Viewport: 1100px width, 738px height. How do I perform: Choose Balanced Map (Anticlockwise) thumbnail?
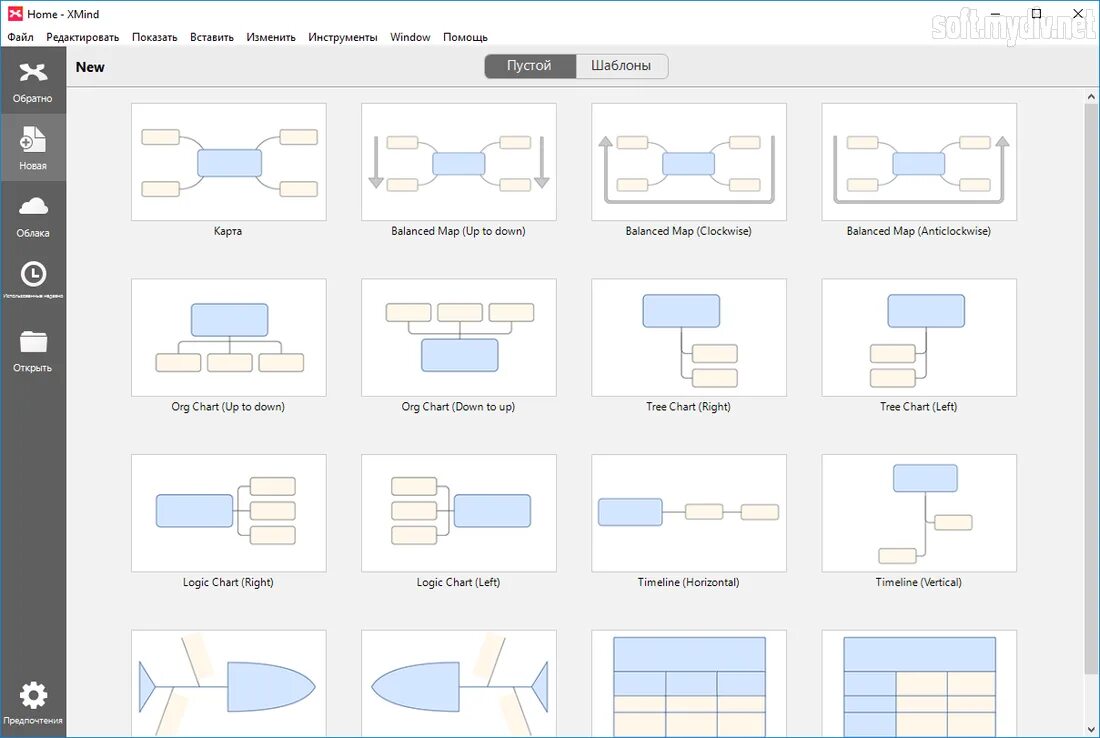point(919,162)
